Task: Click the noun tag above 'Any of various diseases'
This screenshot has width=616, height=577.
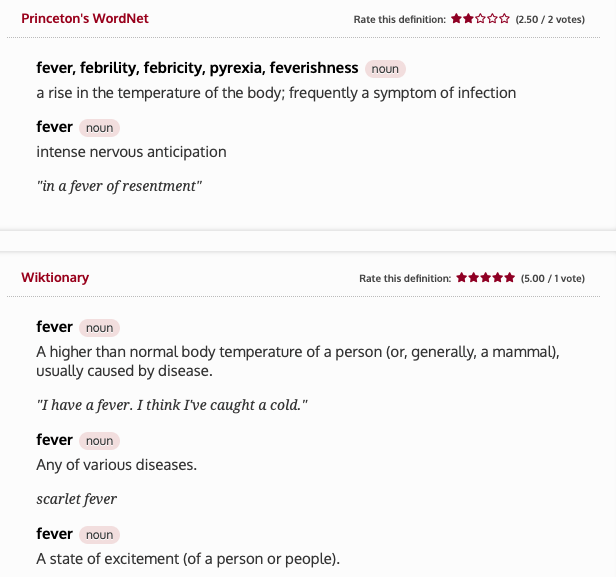Action: tap(99, 441)
